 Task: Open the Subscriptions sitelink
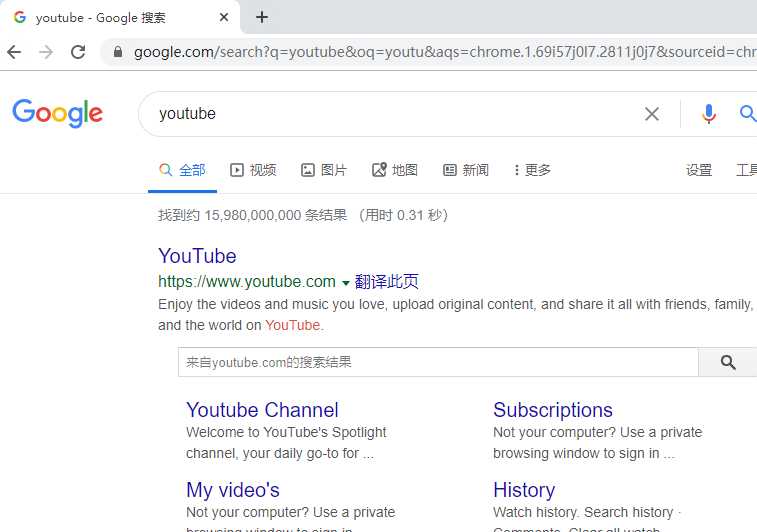[553, 410]
